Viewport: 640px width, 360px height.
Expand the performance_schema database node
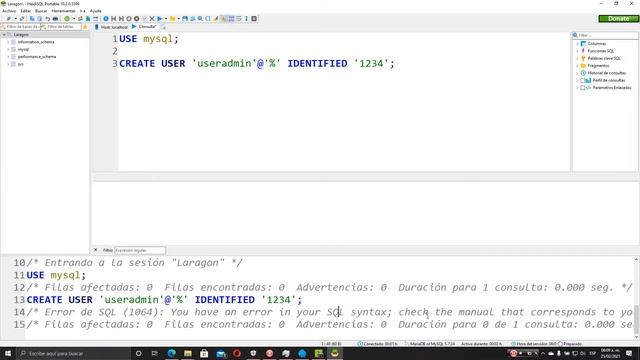coord(9,57)
